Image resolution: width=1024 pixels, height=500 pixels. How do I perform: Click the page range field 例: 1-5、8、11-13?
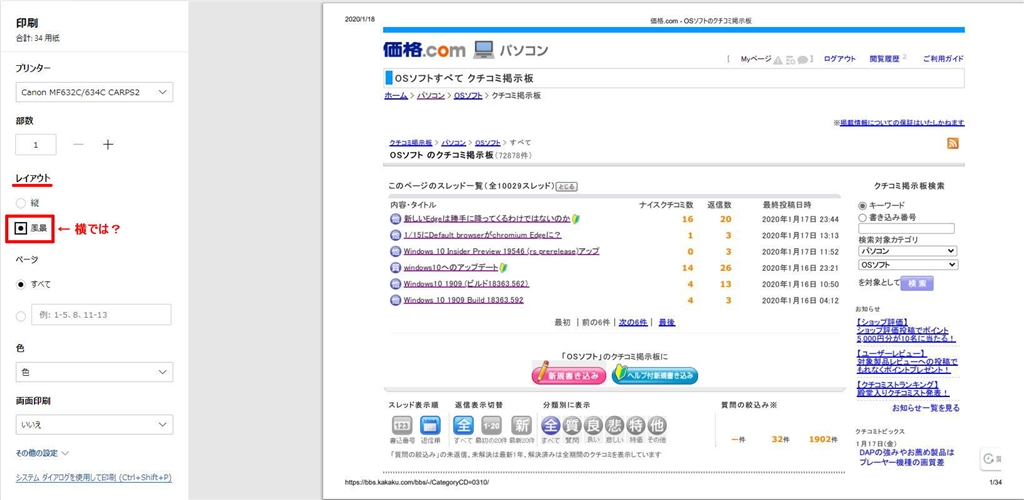[x=102, y=315]
